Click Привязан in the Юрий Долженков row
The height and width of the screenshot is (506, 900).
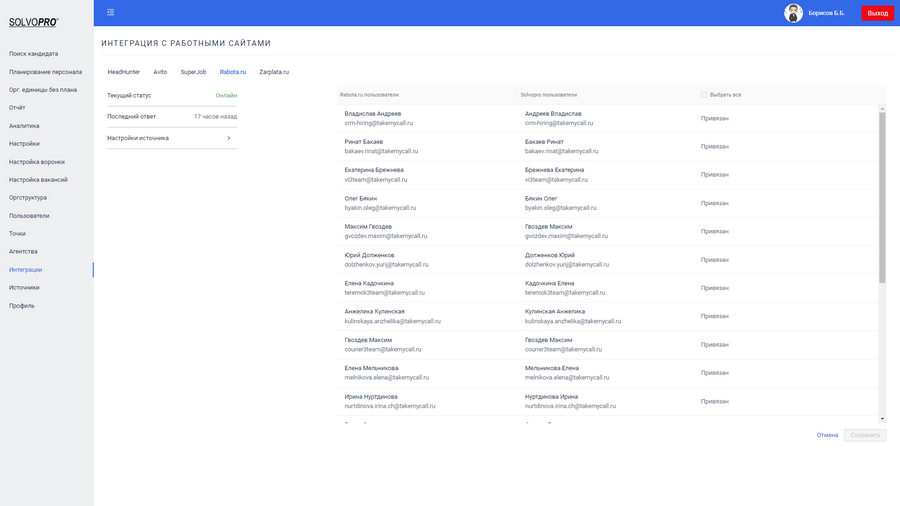click(x=715, y=260)
